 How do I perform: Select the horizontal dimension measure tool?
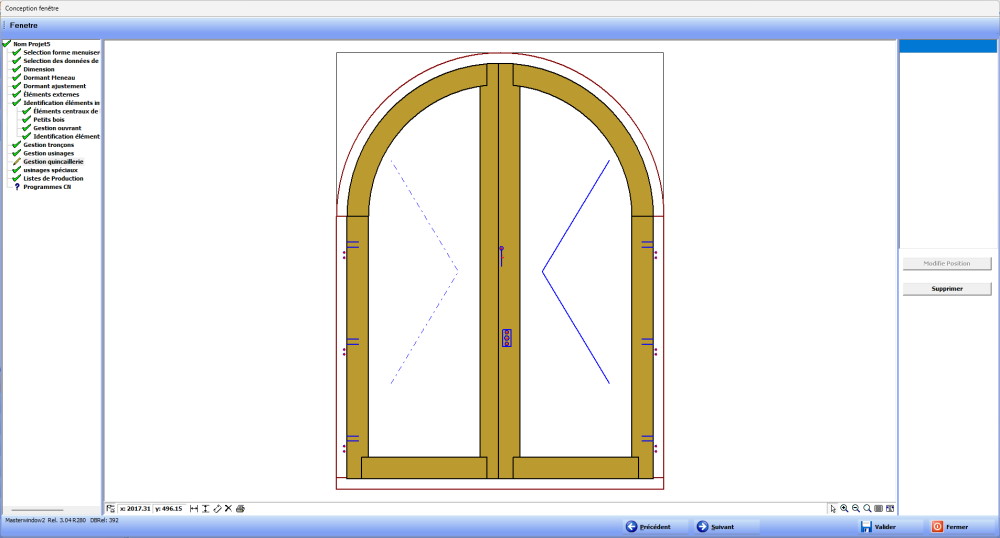click(x=194, y=509)
